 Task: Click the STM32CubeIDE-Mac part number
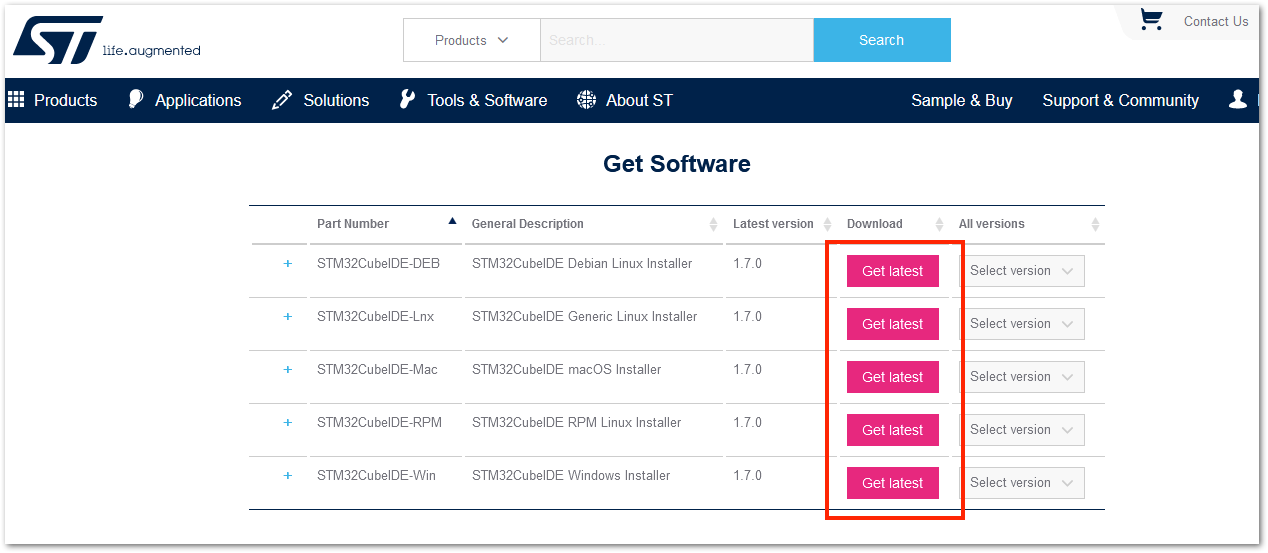[377, 370]
